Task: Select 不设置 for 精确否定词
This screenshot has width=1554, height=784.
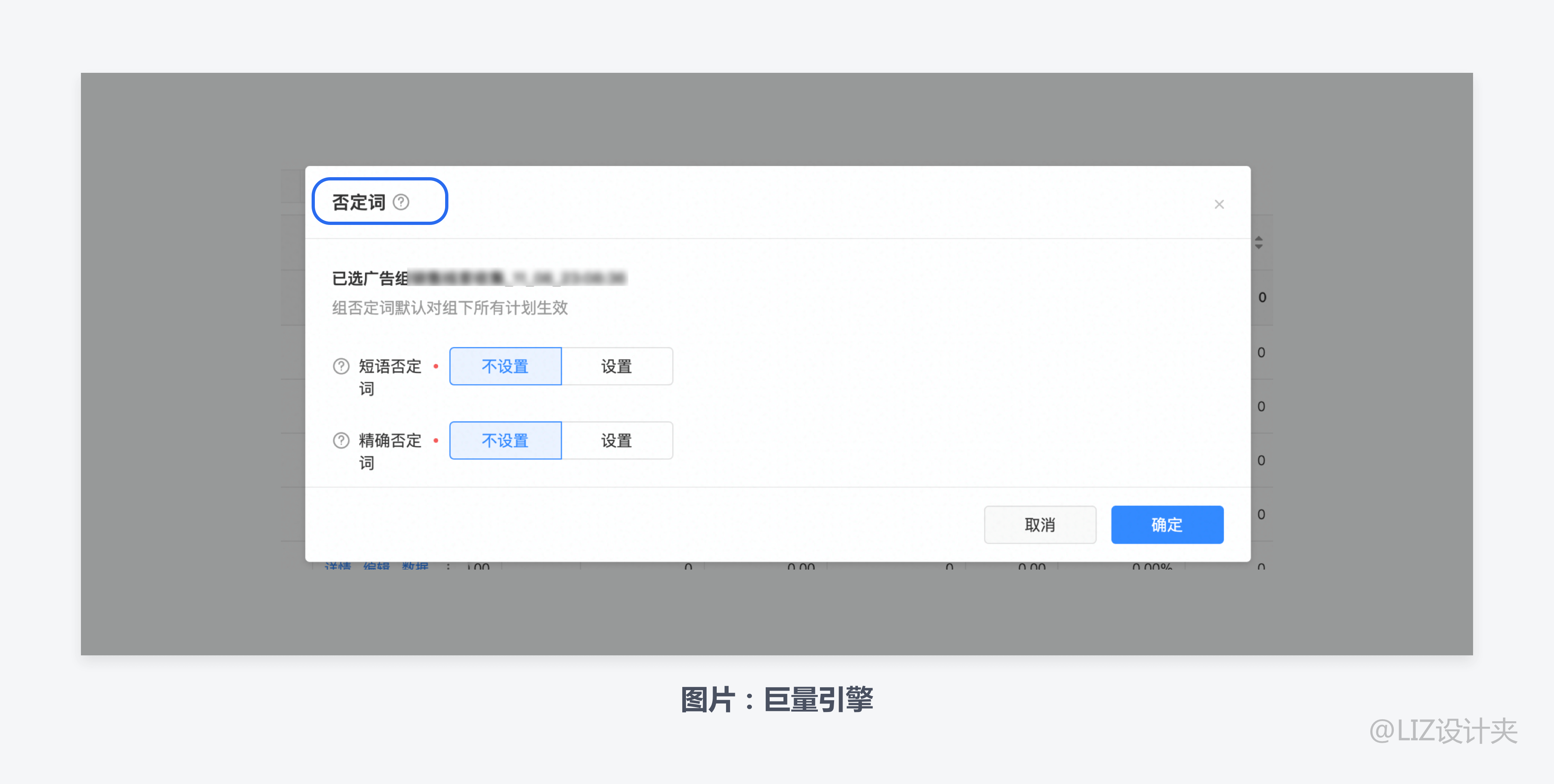Action: click(505, 440)
